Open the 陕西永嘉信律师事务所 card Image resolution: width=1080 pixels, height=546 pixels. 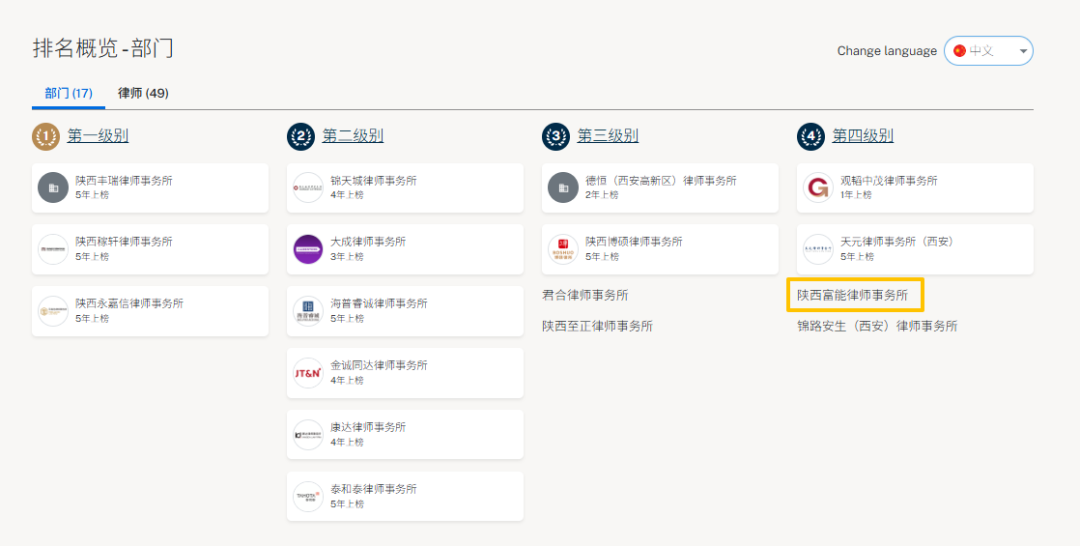[150, 310]
